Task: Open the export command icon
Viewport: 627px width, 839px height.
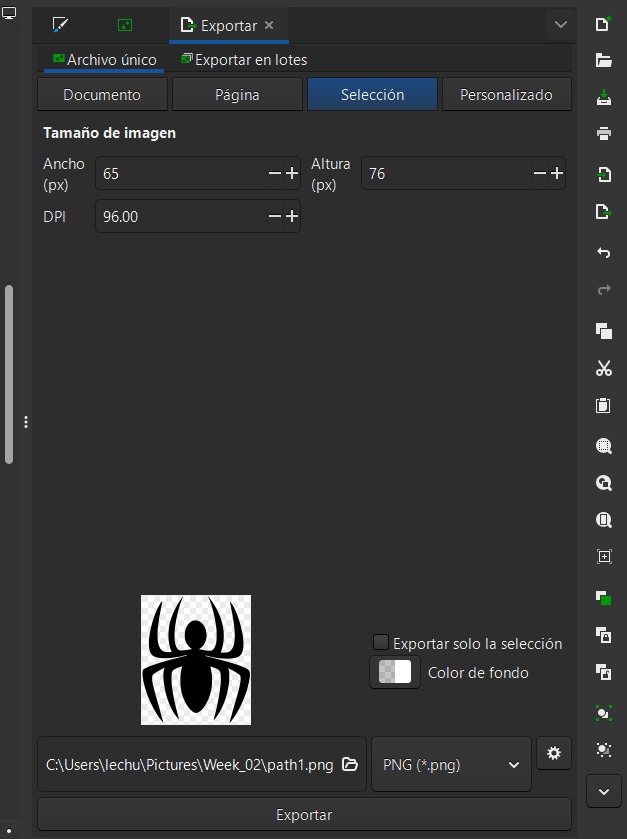Action: (603, 211)
